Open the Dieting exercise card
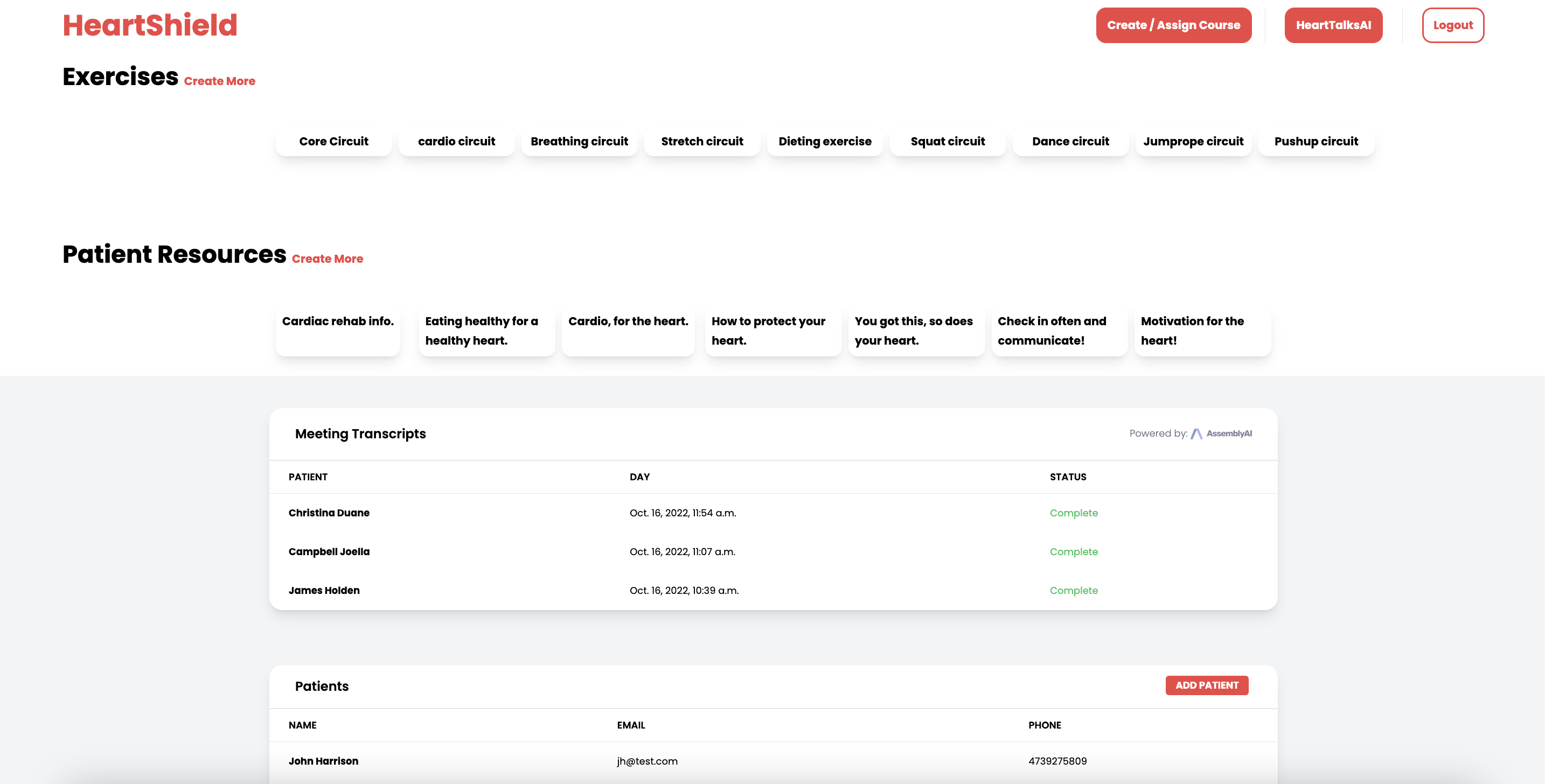This screenshot has width=1545, height=784. [x=825, y=142]
